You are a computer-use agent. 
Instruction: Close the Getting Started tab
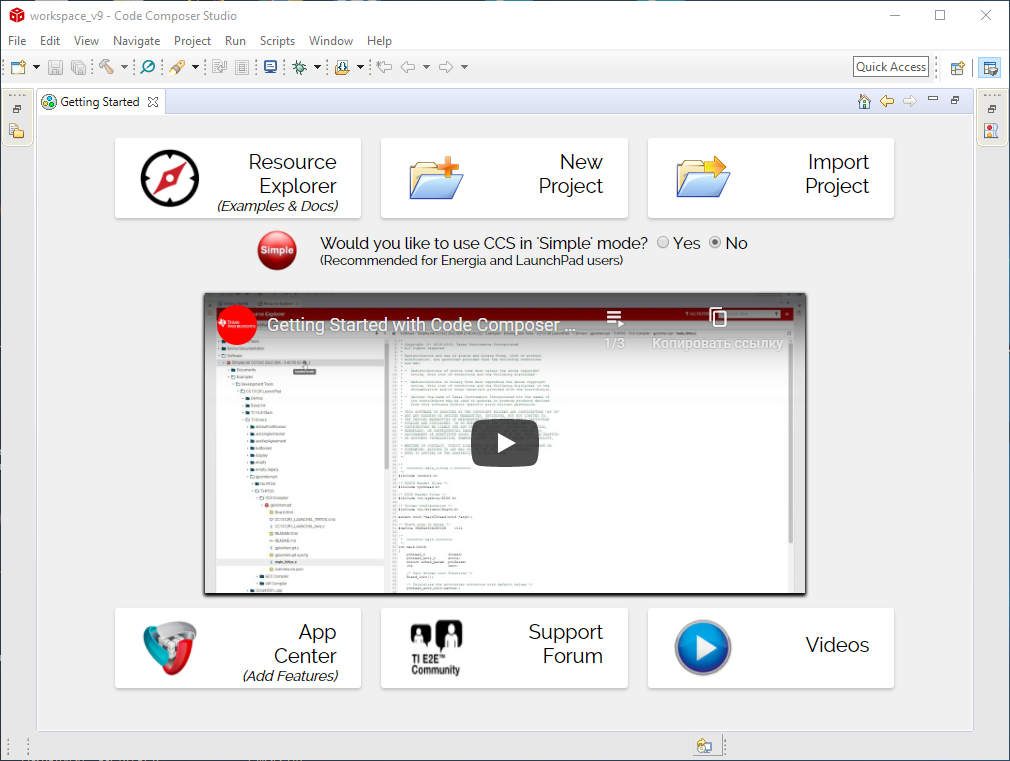tap(153, 102)
